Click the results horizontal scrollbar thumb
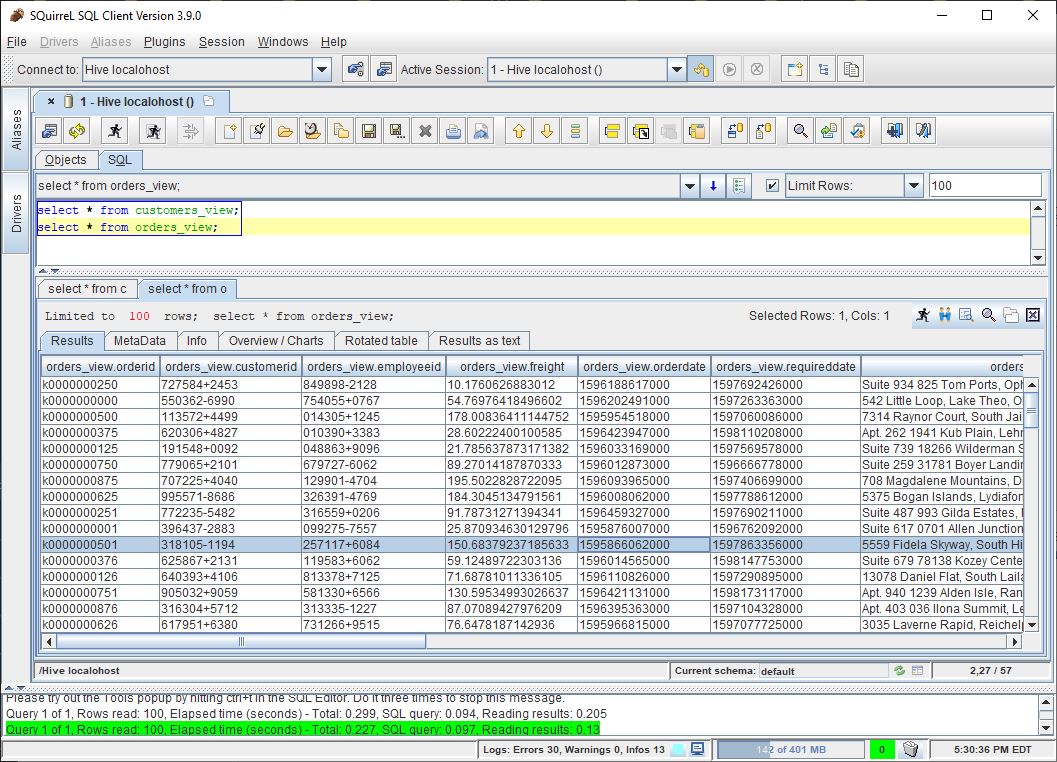This screenshot has width=1057, height=762. tap(241, 641)
